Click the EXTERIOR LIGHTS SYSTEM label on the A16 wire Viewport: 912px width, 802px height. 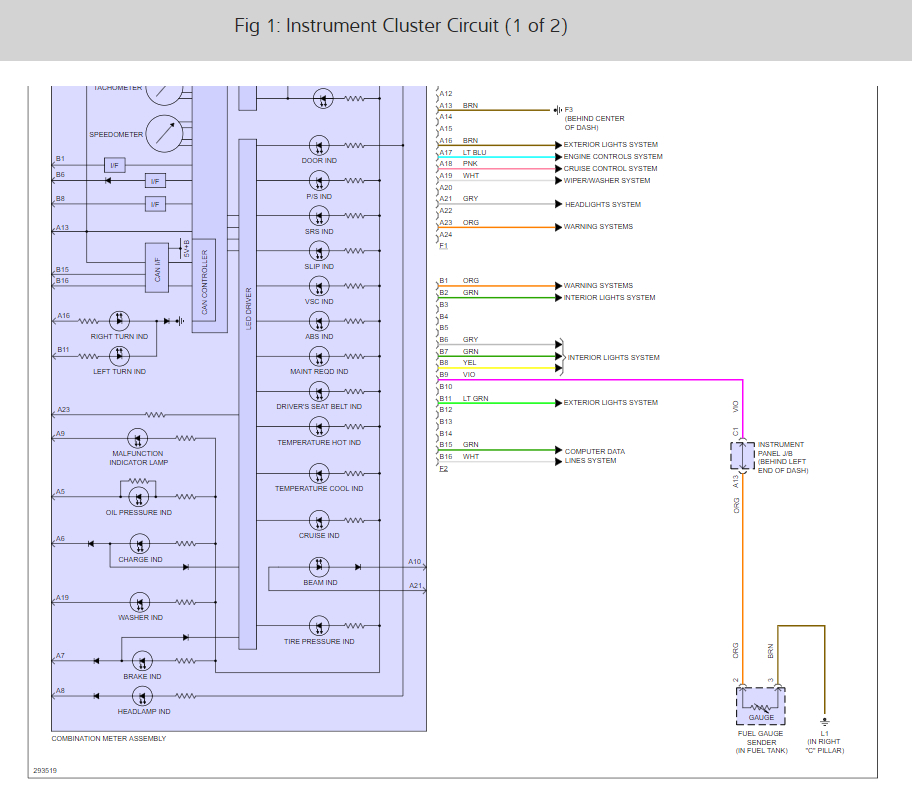611,145
